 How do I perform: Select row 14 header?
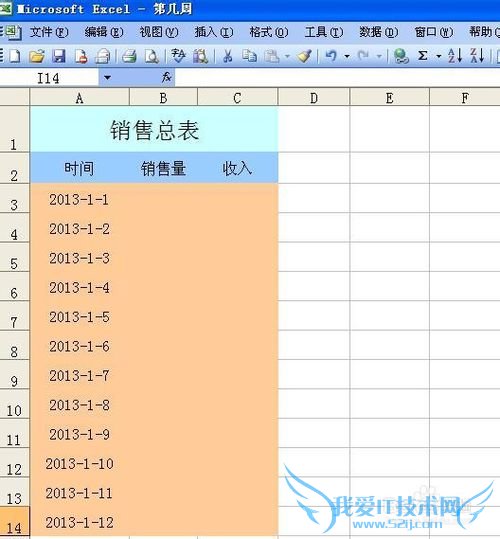pos(14,521)
